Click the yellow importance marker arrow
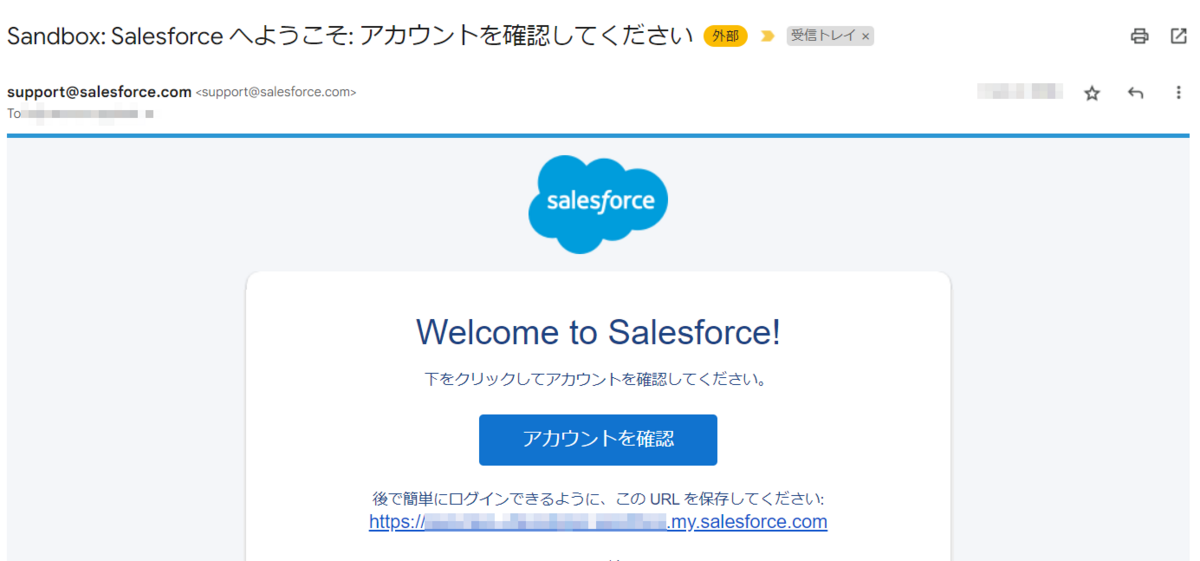This screenshot has height=561, width=1200. [767, 36]
